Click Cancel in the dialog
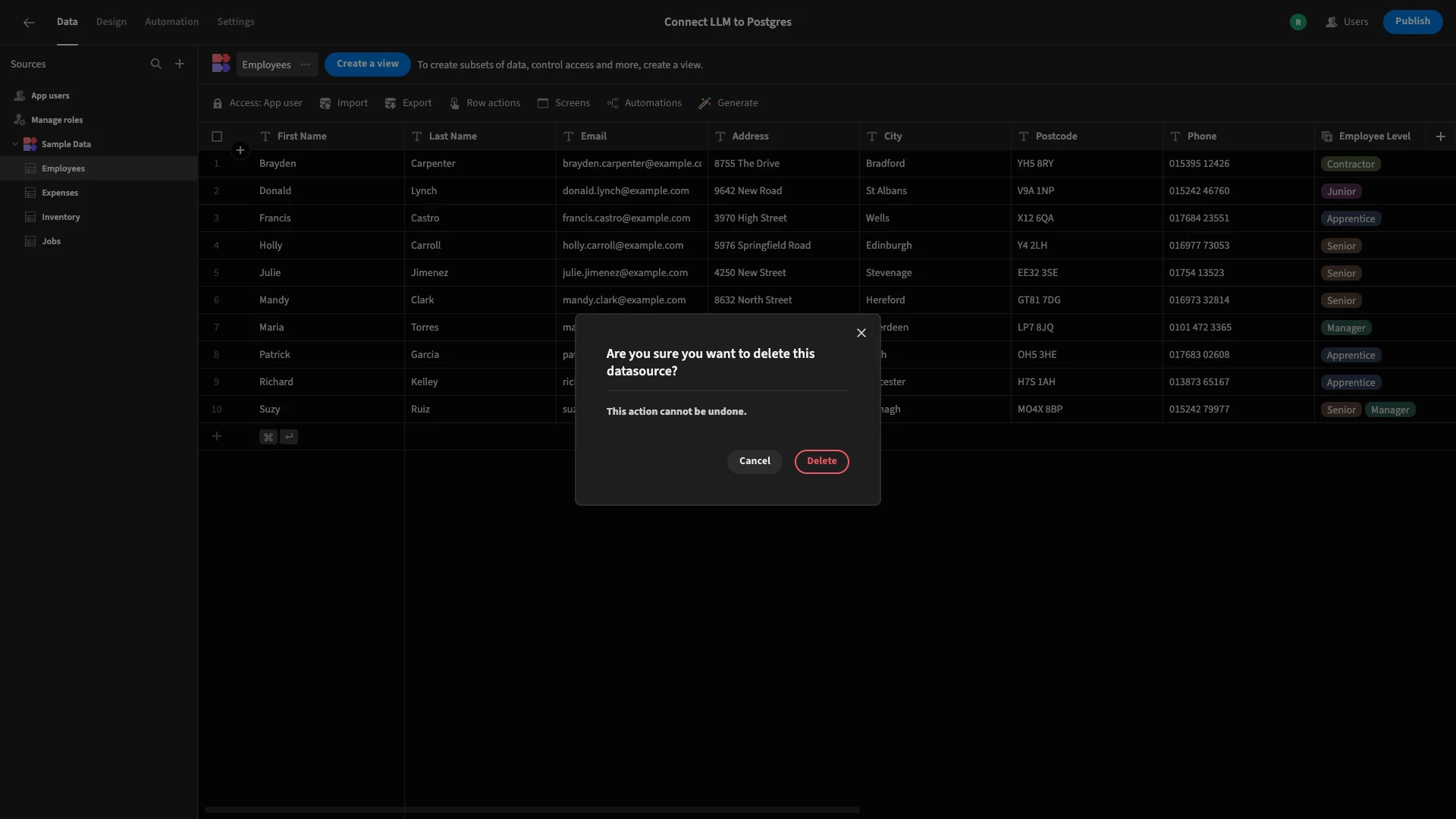Screen dimensions: 1456x819 [x=755, y=461]
